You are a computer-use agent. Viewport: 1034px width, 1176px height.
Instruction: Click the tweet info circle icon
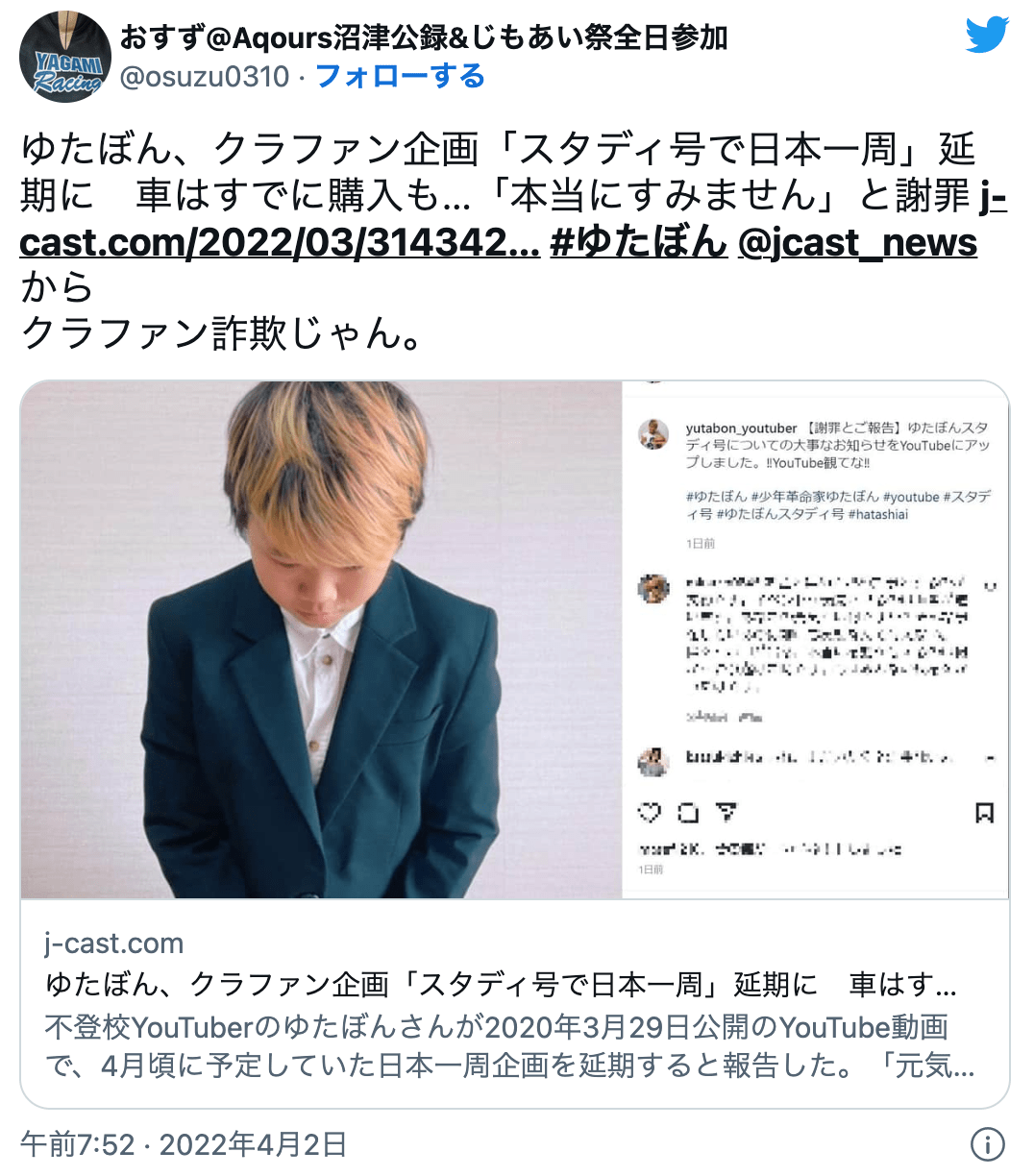point(988,1144)
